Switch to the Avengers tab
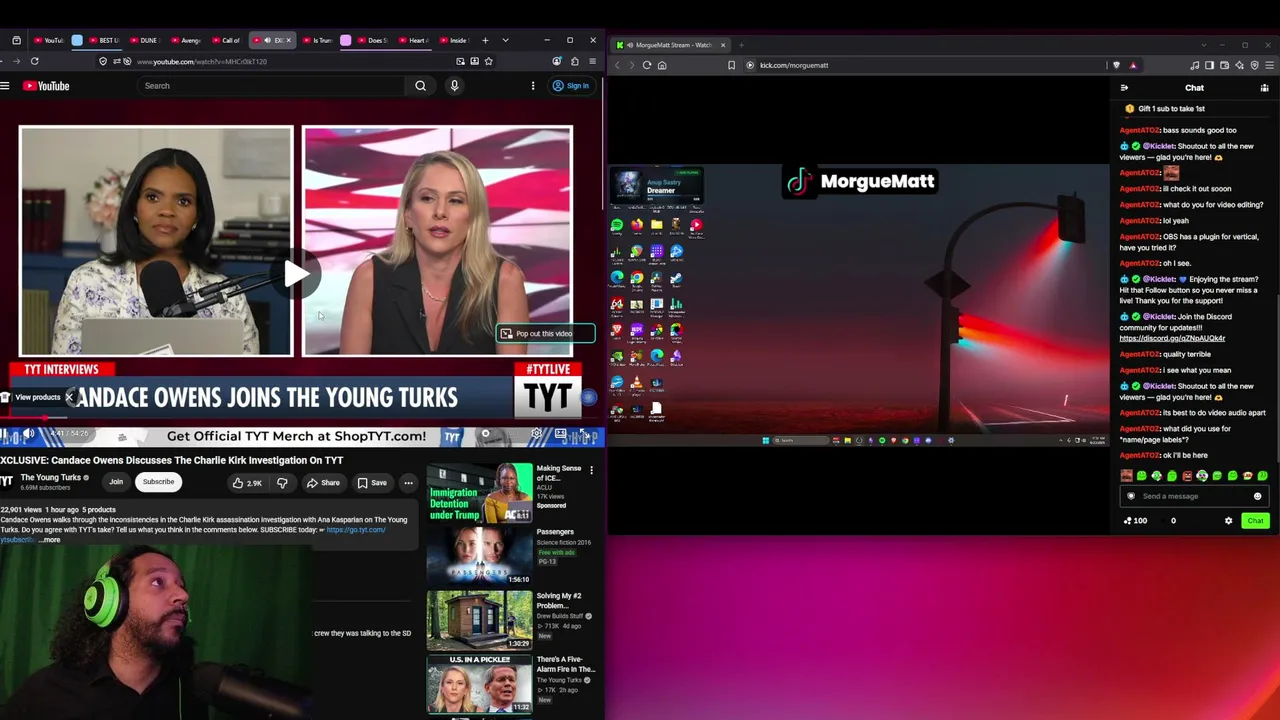This screenshot has height=720, width=1280. pos(185,41)
